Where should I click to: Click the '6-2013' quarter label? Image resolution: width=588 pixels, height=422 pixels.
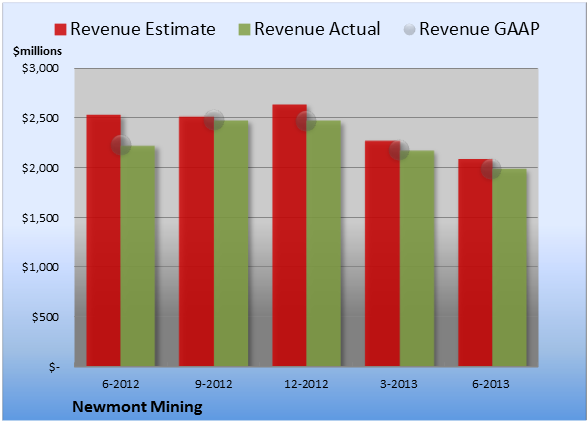point(491,384)
